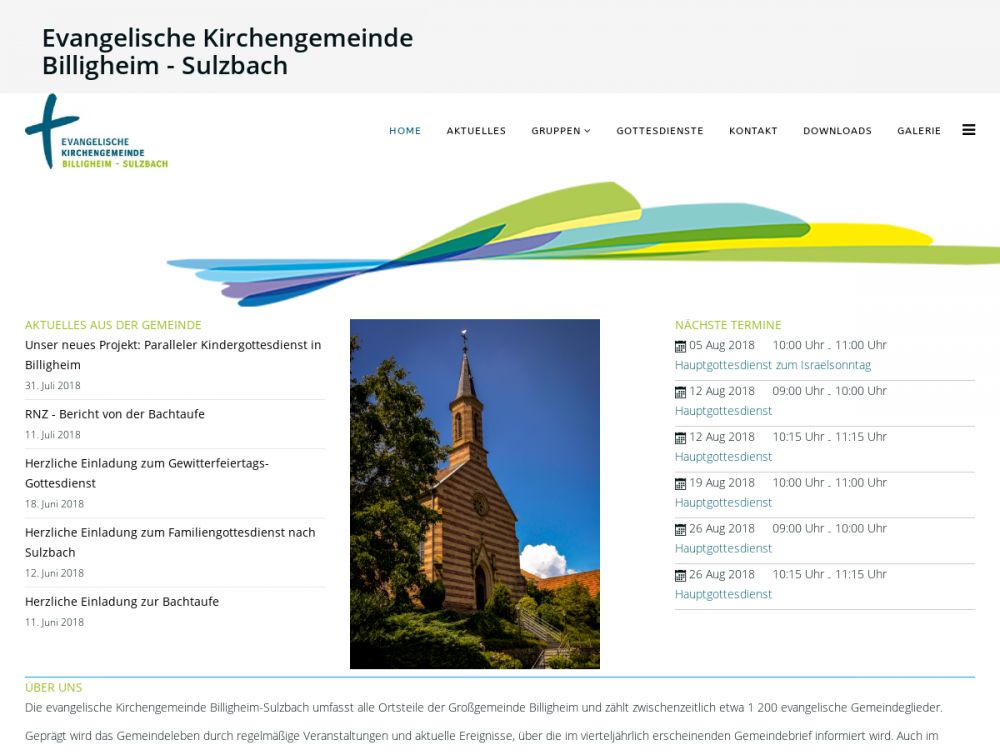1000x750 pixels.
Task: Click the church photo
Action: click(x=475, y=494)
